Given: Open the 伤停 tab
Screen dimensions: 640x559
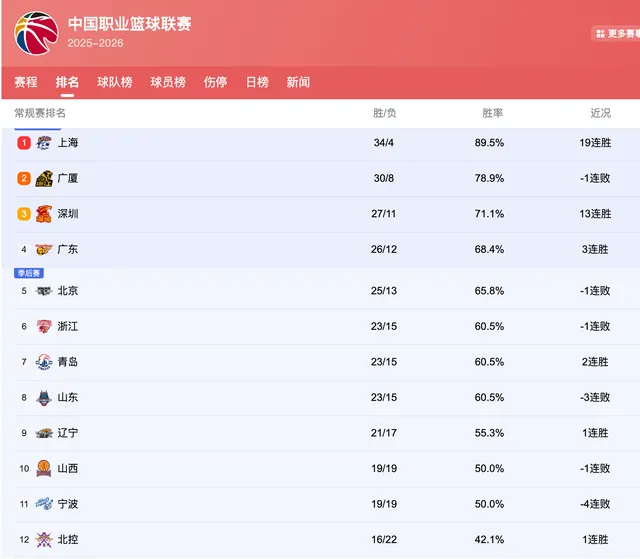Looking at the screenshot, I should click(x=216, y=82).
